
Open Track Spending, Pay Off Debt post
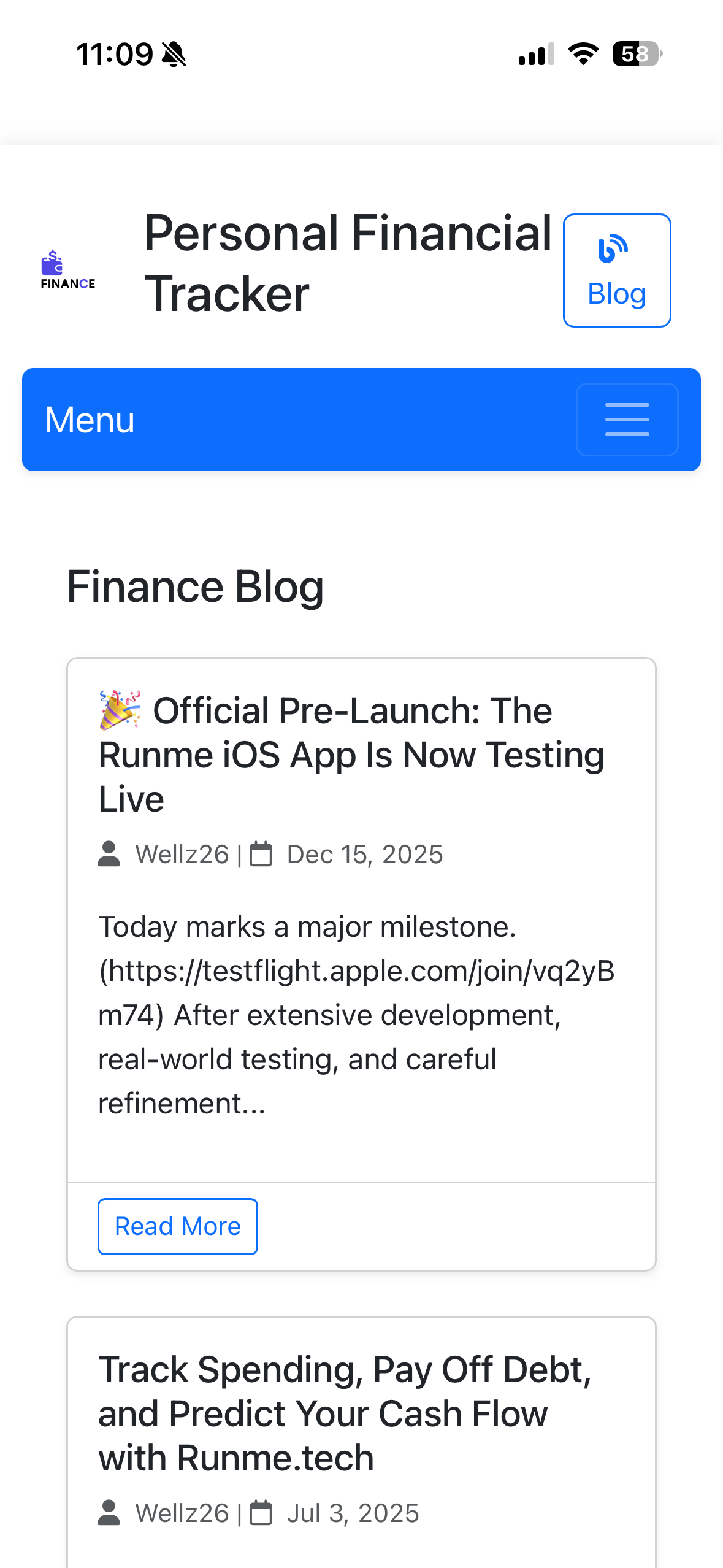point(345,1413)
